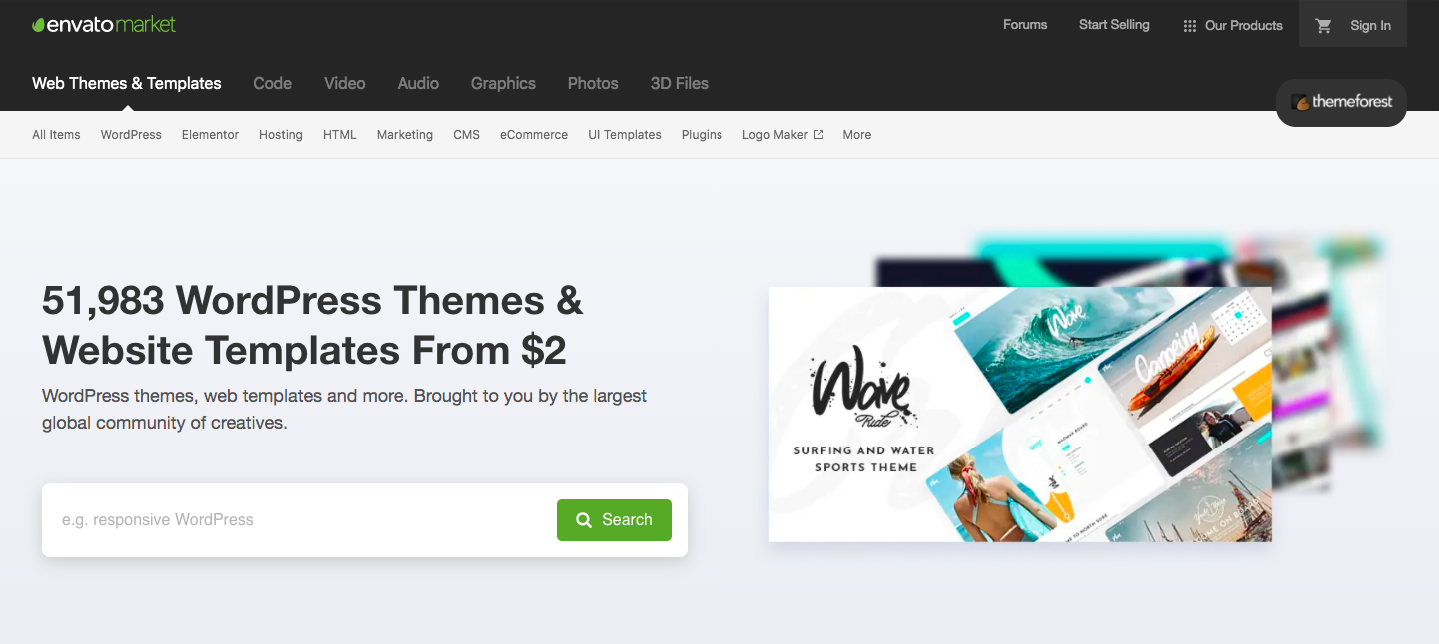Expand the WordPress category menu
The width and height of the screenshot is (1439, 644).
(x=131, y=135)
